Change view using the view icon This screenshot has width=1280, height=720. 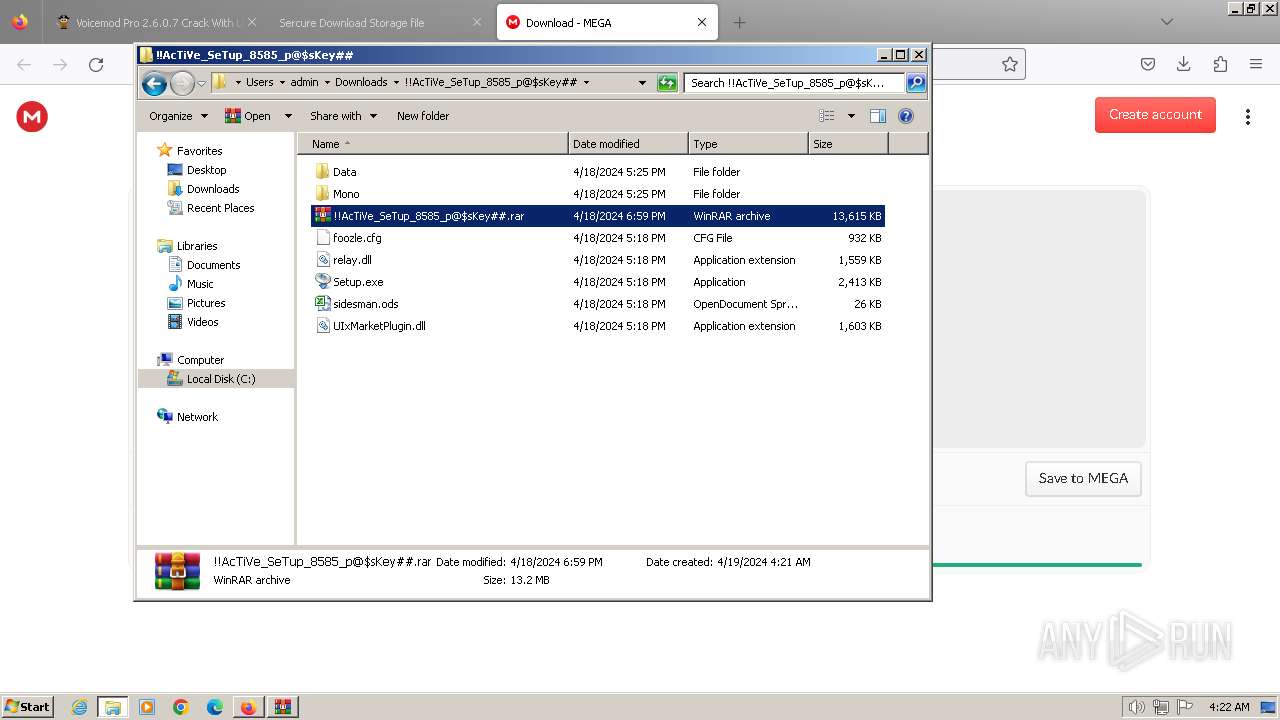(827, 116)
